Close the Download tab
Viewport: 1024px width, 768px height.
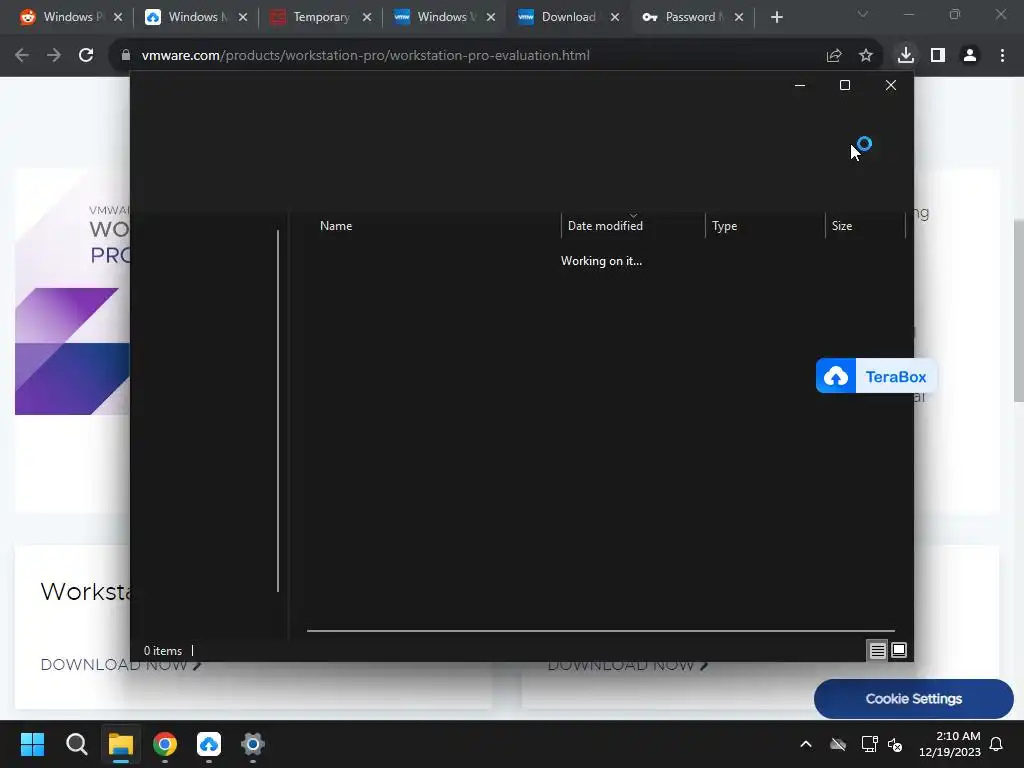click(615, 17)
